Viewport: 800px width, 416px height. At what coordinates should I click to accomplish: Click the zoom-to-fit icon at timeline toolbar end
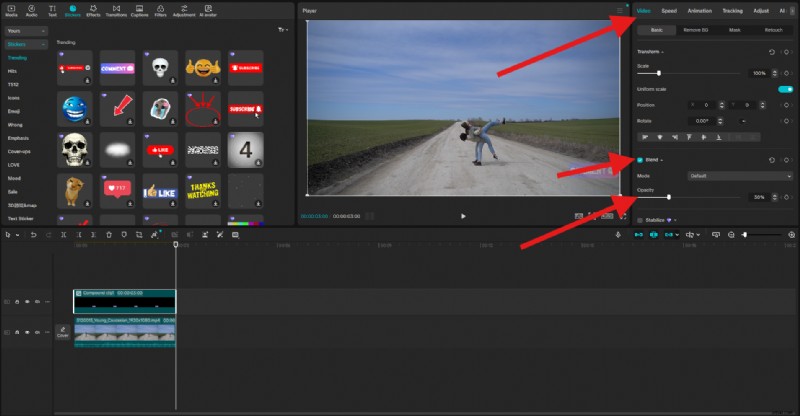coord(791,235)
